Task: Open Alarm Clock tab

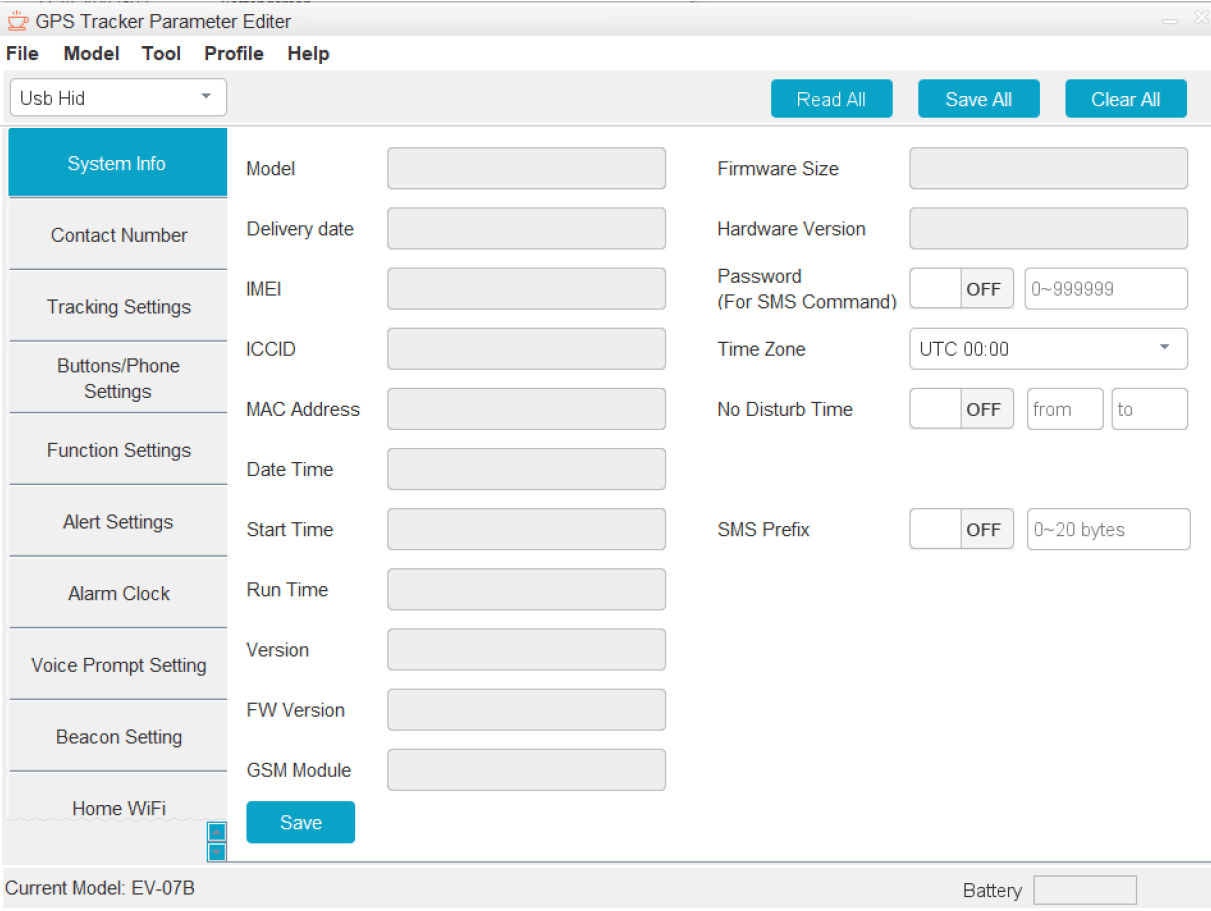Action: point(118,593)
